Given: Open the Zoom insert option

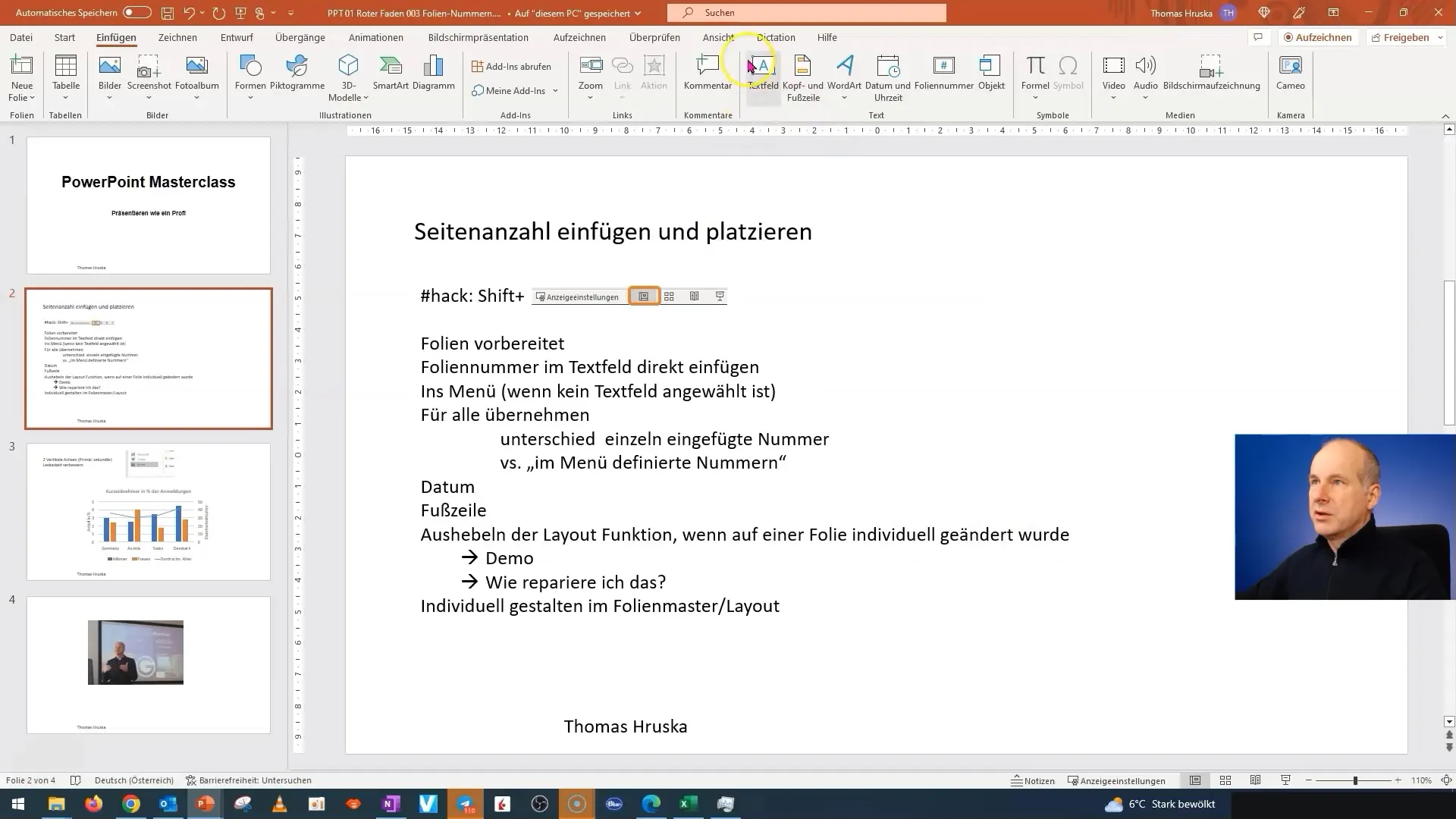Looking at the screenshot, I should tap(591, 77).
